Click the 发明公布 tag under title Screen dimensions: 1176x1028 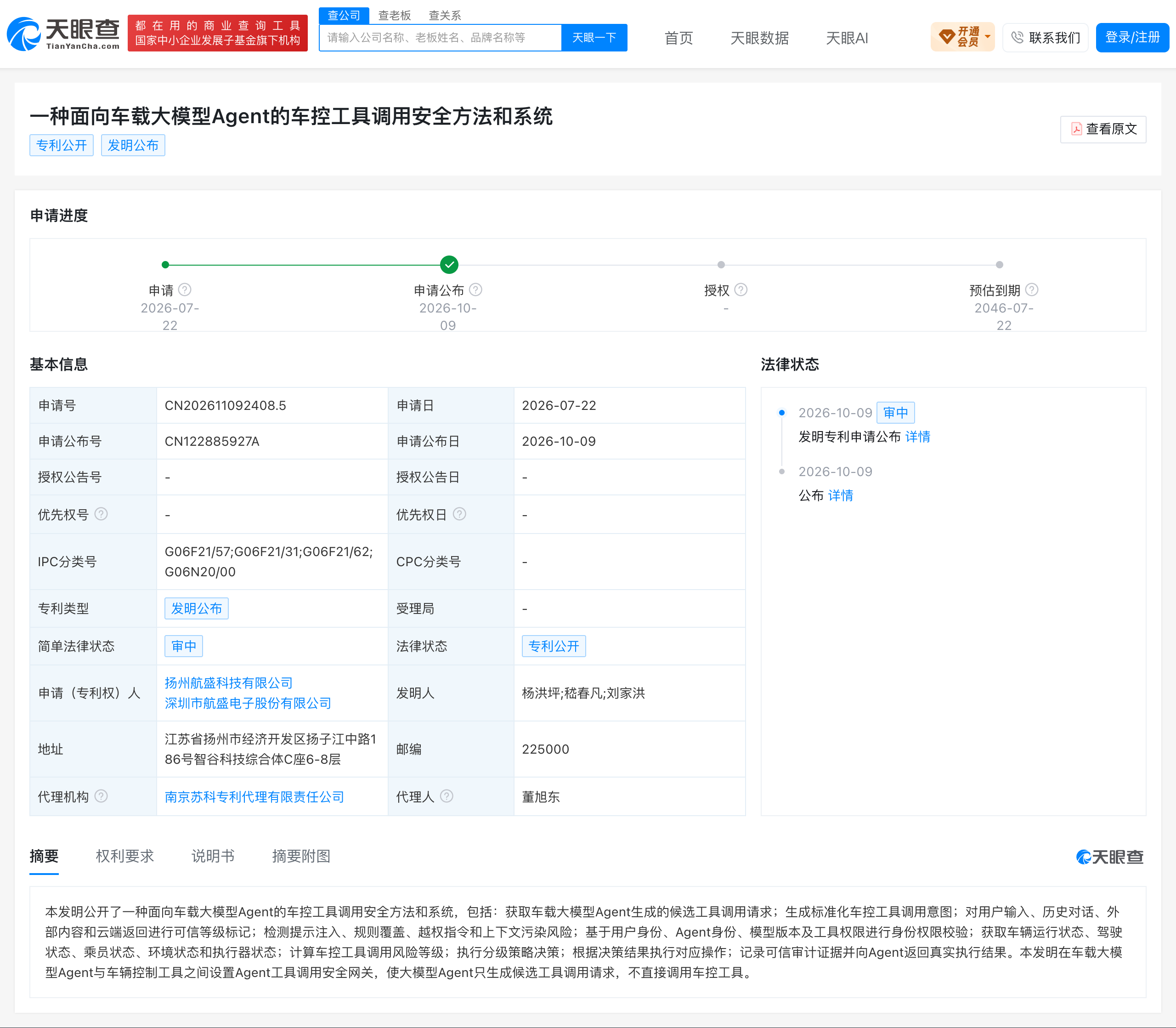tap(133, 145)
